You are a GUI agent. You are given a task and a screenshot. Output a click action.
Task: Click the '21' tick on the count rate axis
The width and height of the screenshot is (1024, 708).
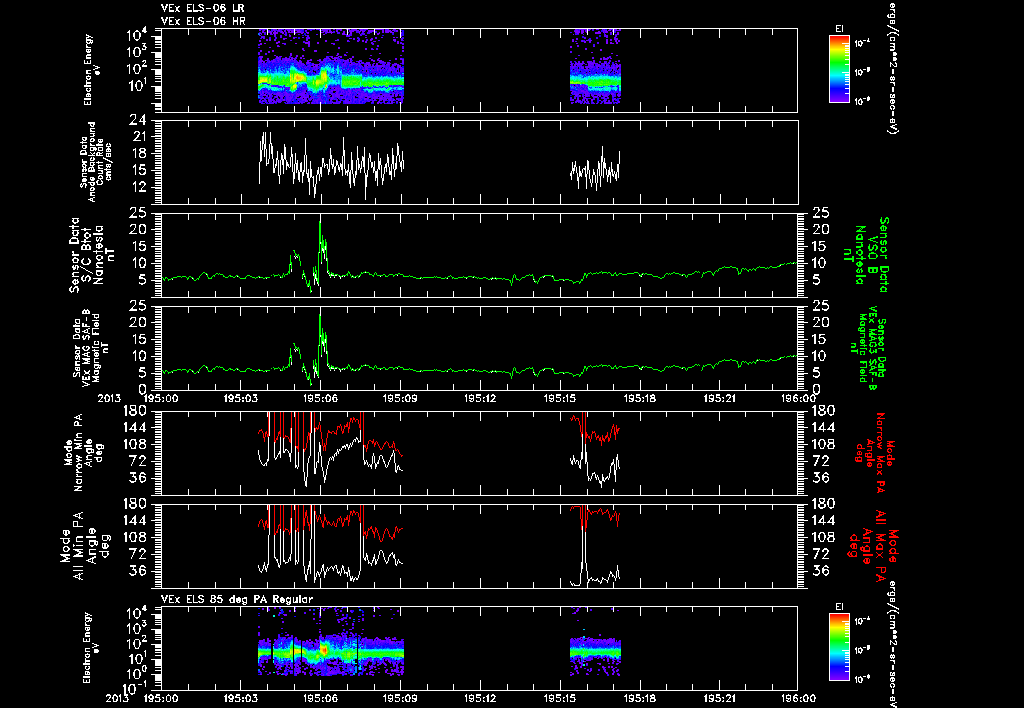click(x=138, y=137)
